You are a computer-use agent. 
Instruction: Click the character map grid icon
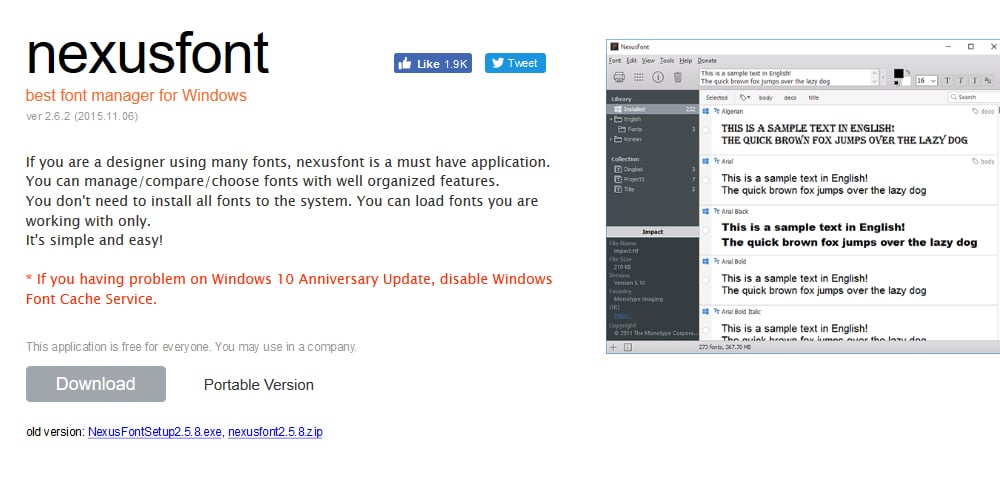tap(639, 77)
